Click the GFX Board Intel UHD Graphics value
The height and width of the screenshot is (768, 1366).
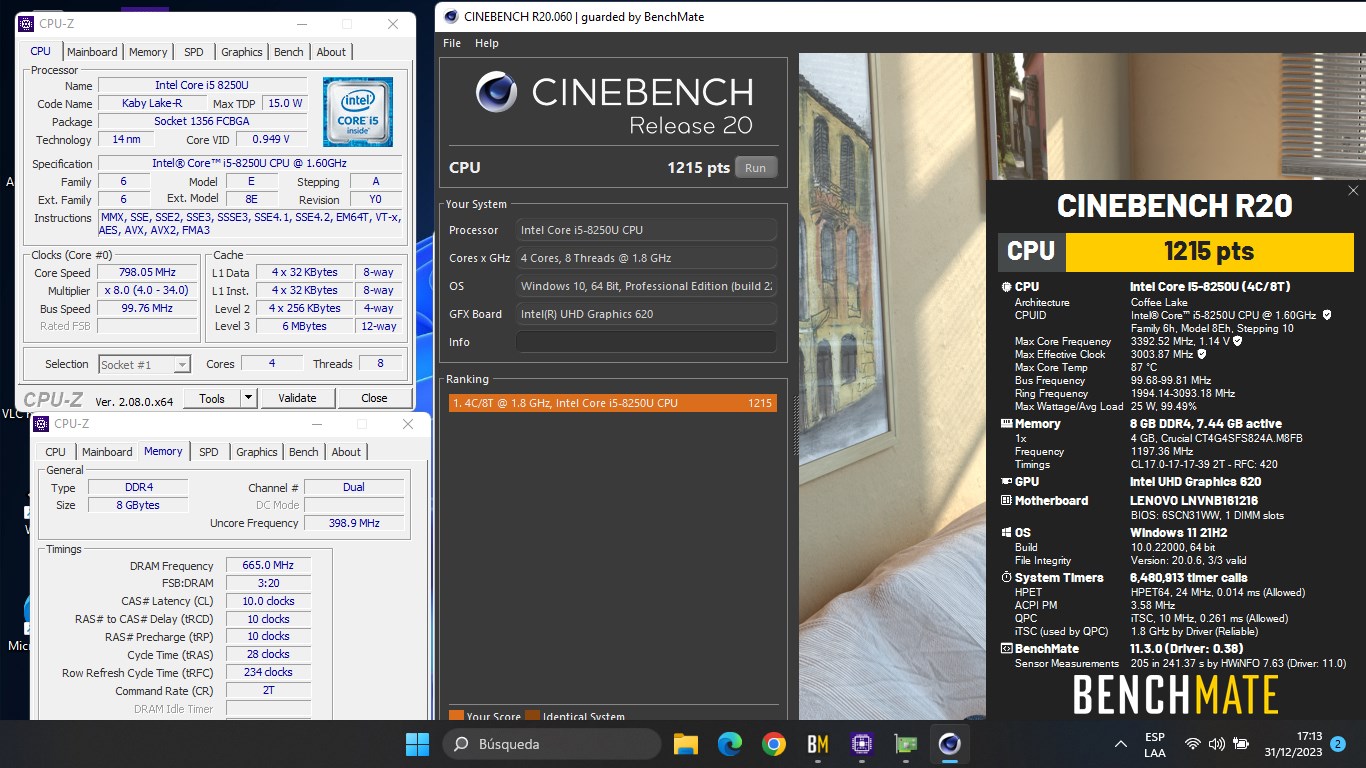click(x=646, y=314)
